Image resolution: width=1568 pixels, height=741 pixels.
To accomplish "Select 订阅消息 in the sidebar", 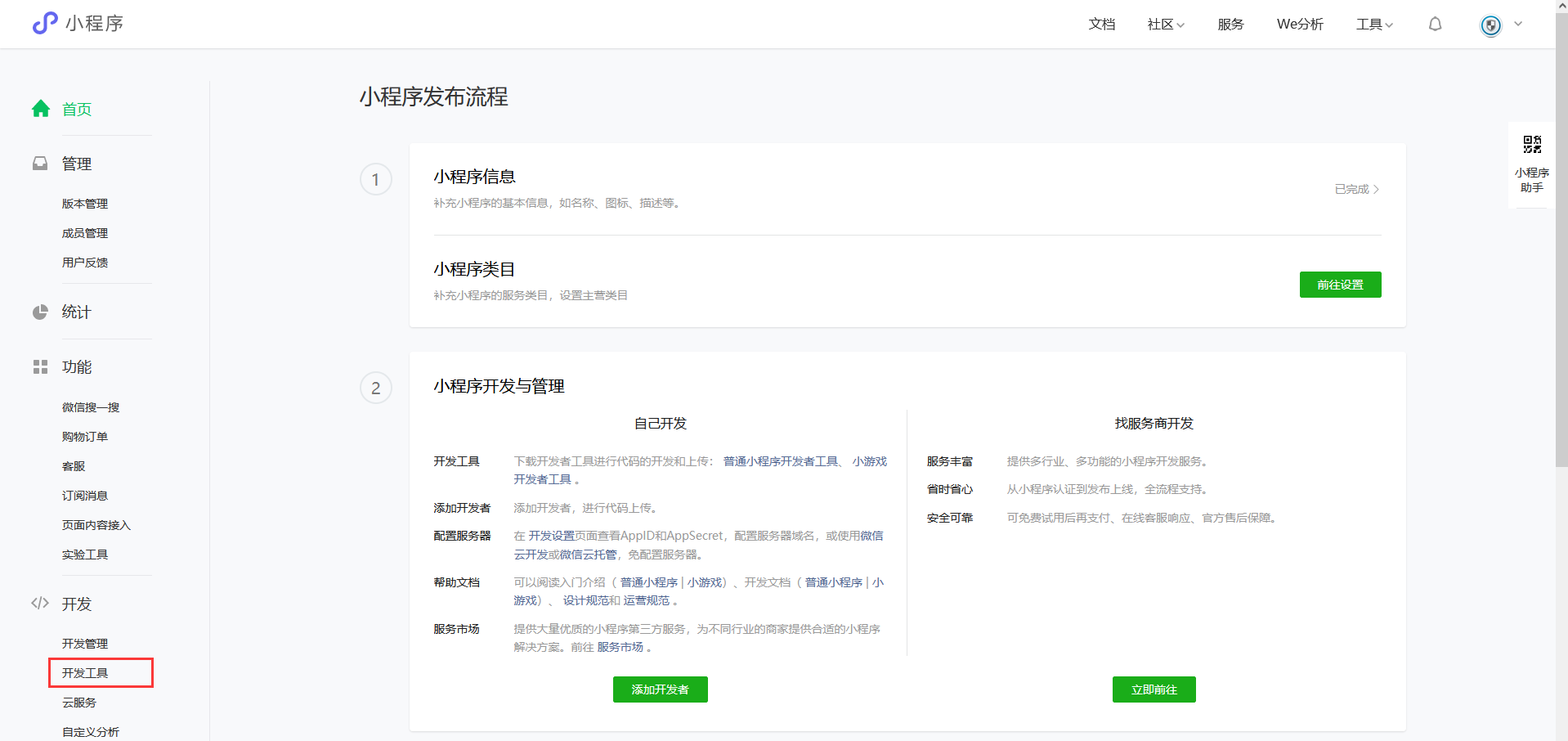I will pyautogui.click(x=85, y=496).
